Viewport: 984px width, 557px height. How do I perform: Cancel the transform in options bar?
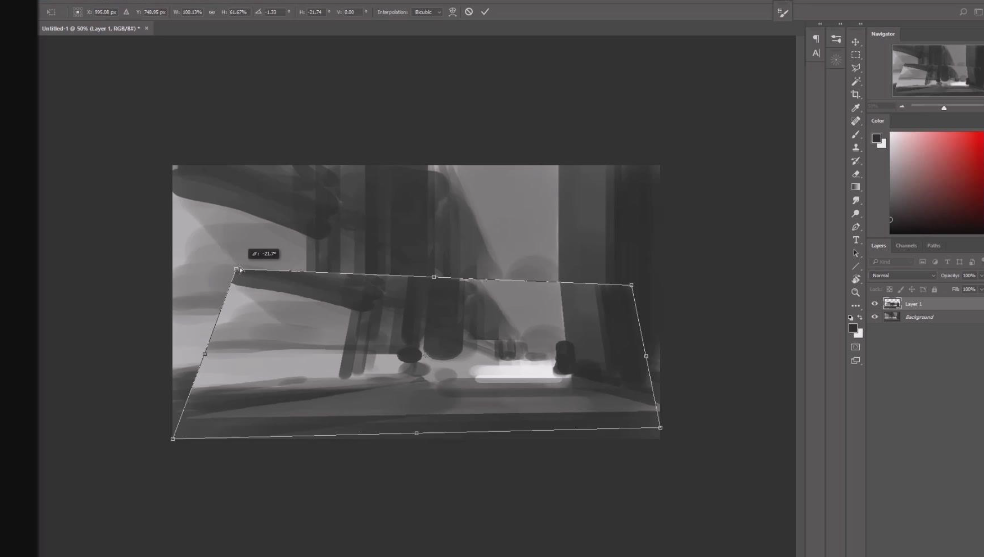[469, 12]
